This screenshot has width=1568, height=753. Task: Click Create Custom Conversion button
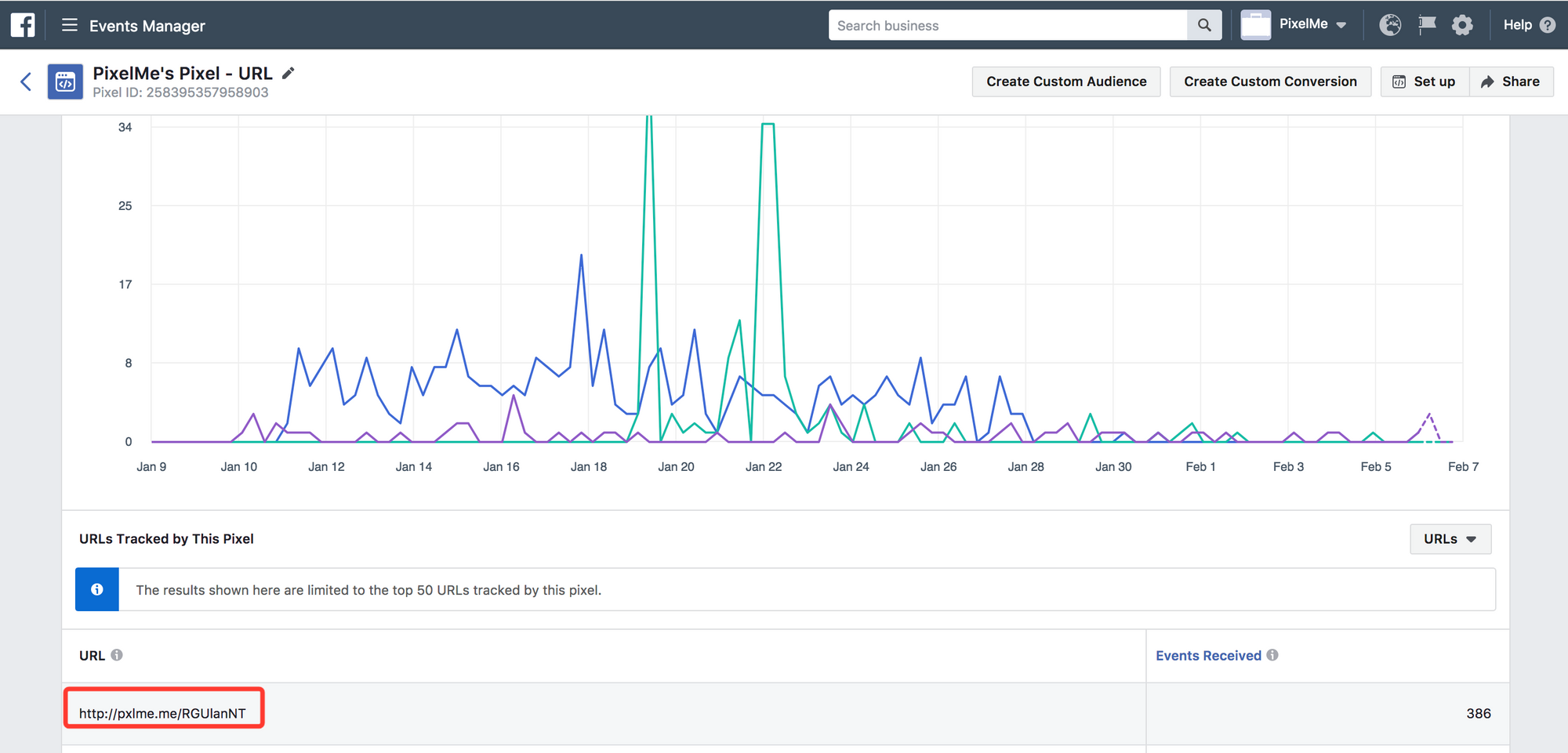point(1270,81)
